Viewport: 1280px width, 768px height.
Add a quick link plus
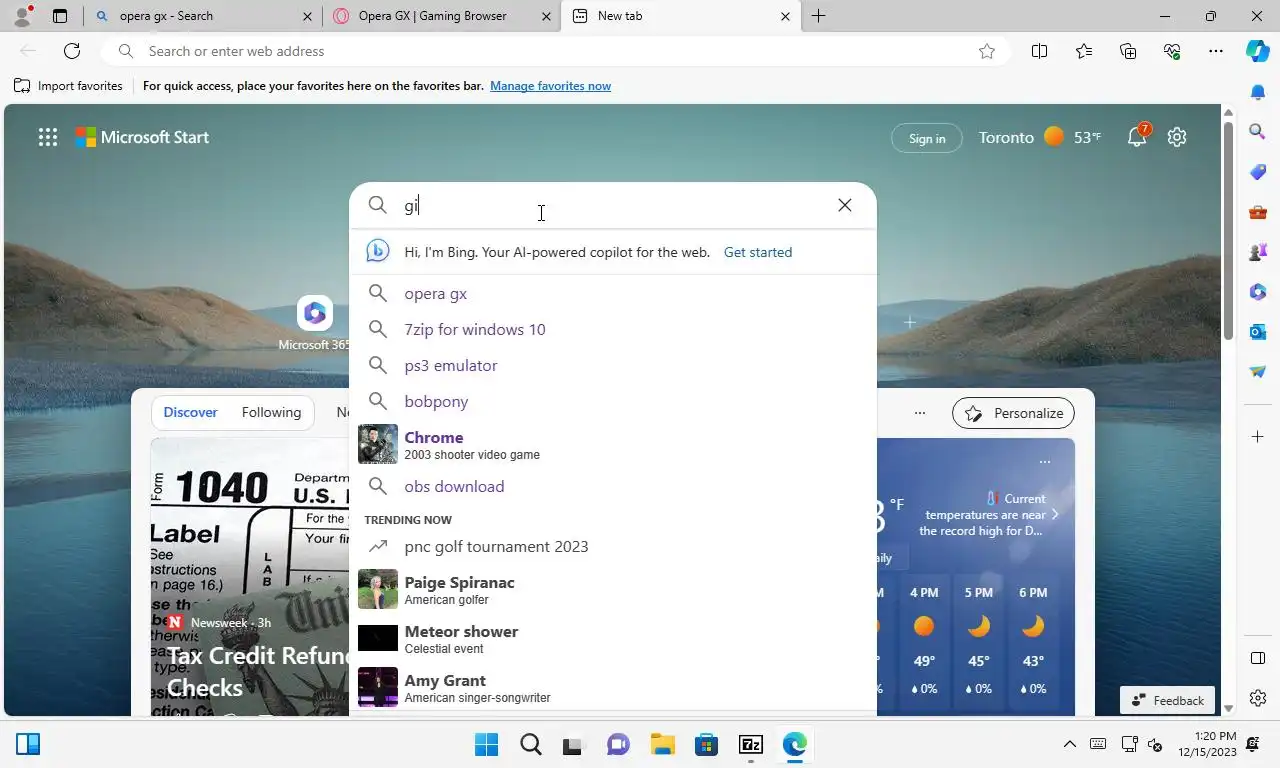910,323
